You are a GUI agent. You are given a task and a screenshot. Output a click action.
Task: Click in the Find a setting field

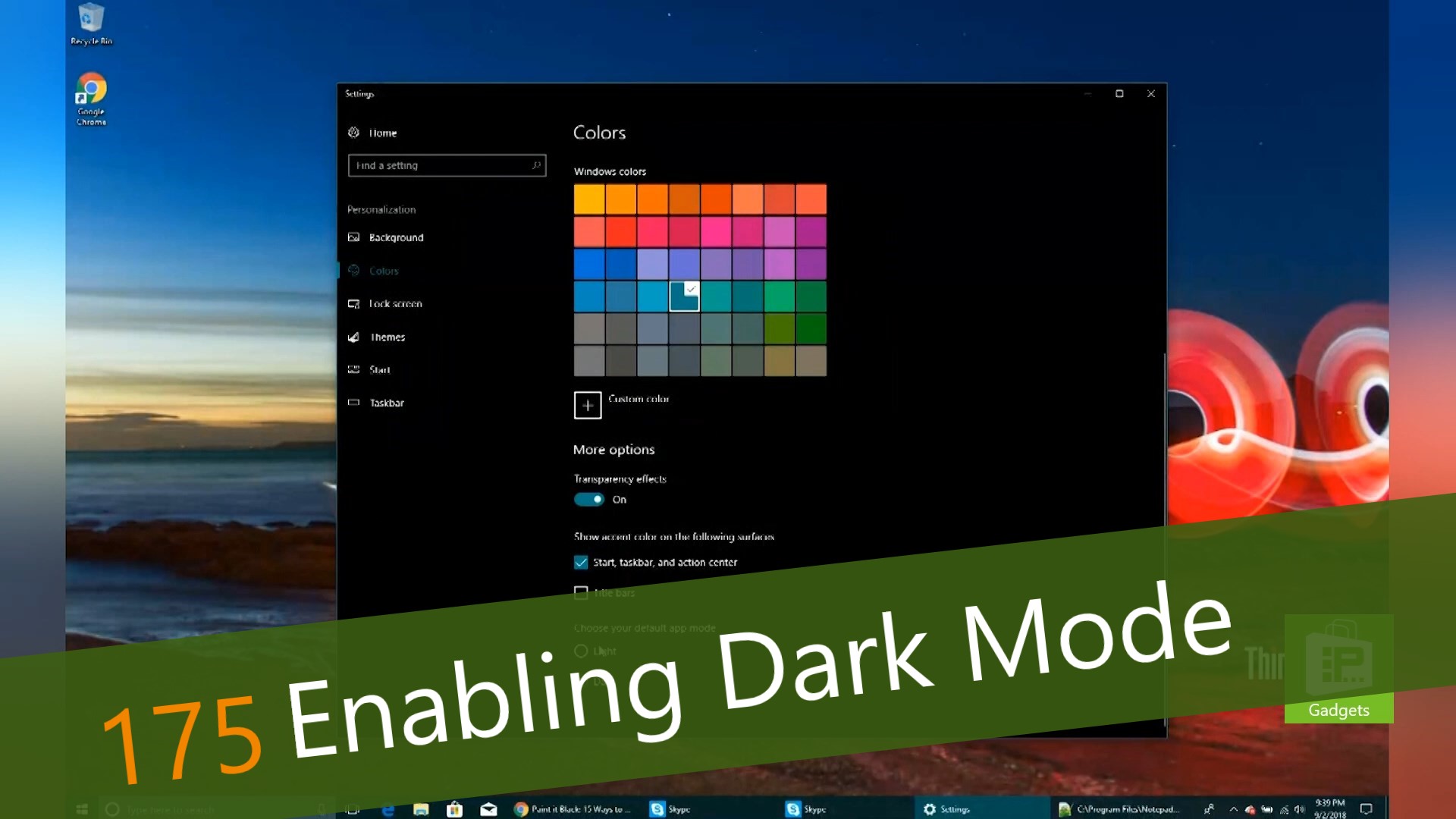click(440, 165)
